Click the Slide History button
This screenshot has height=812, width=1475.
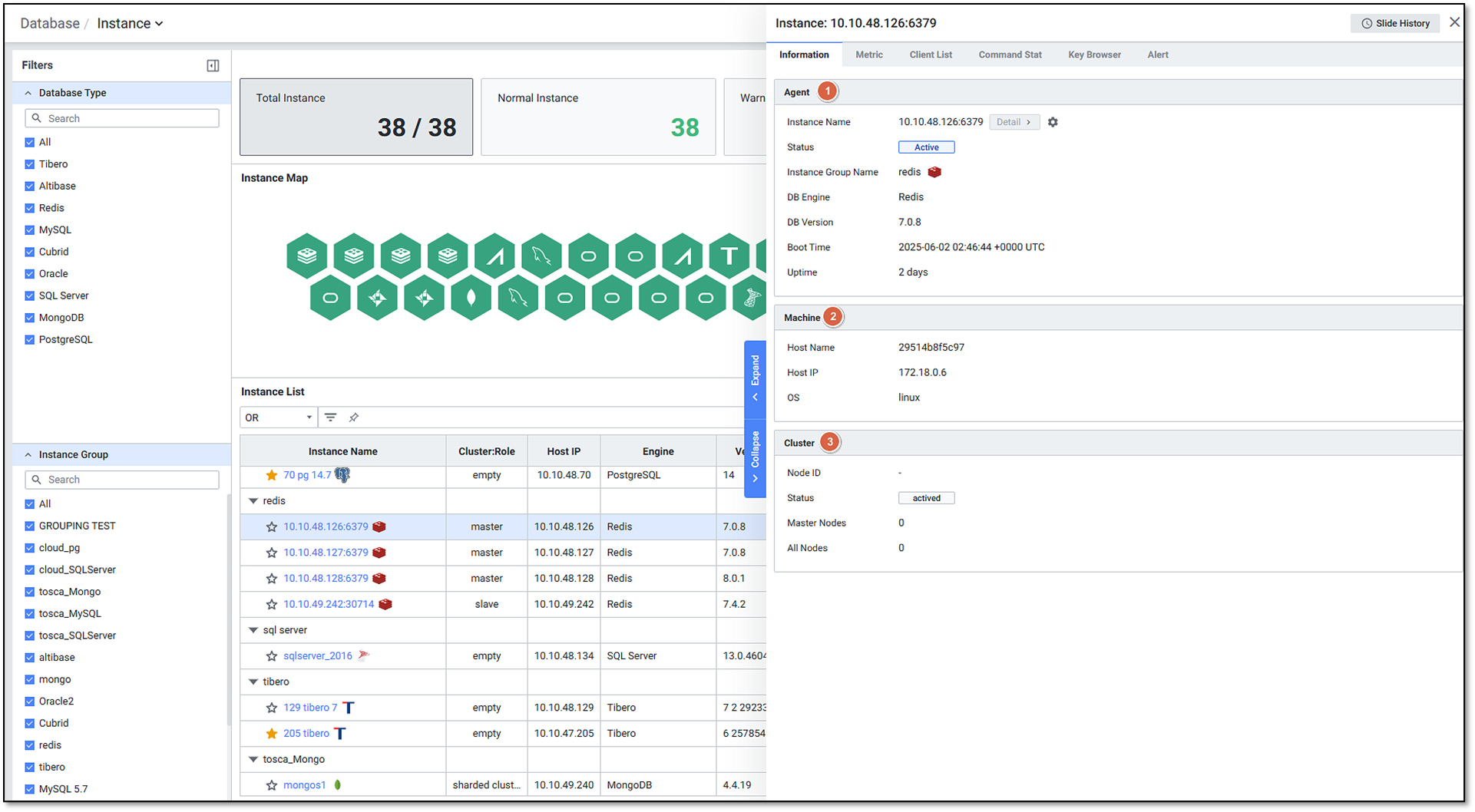[1394, 23]
